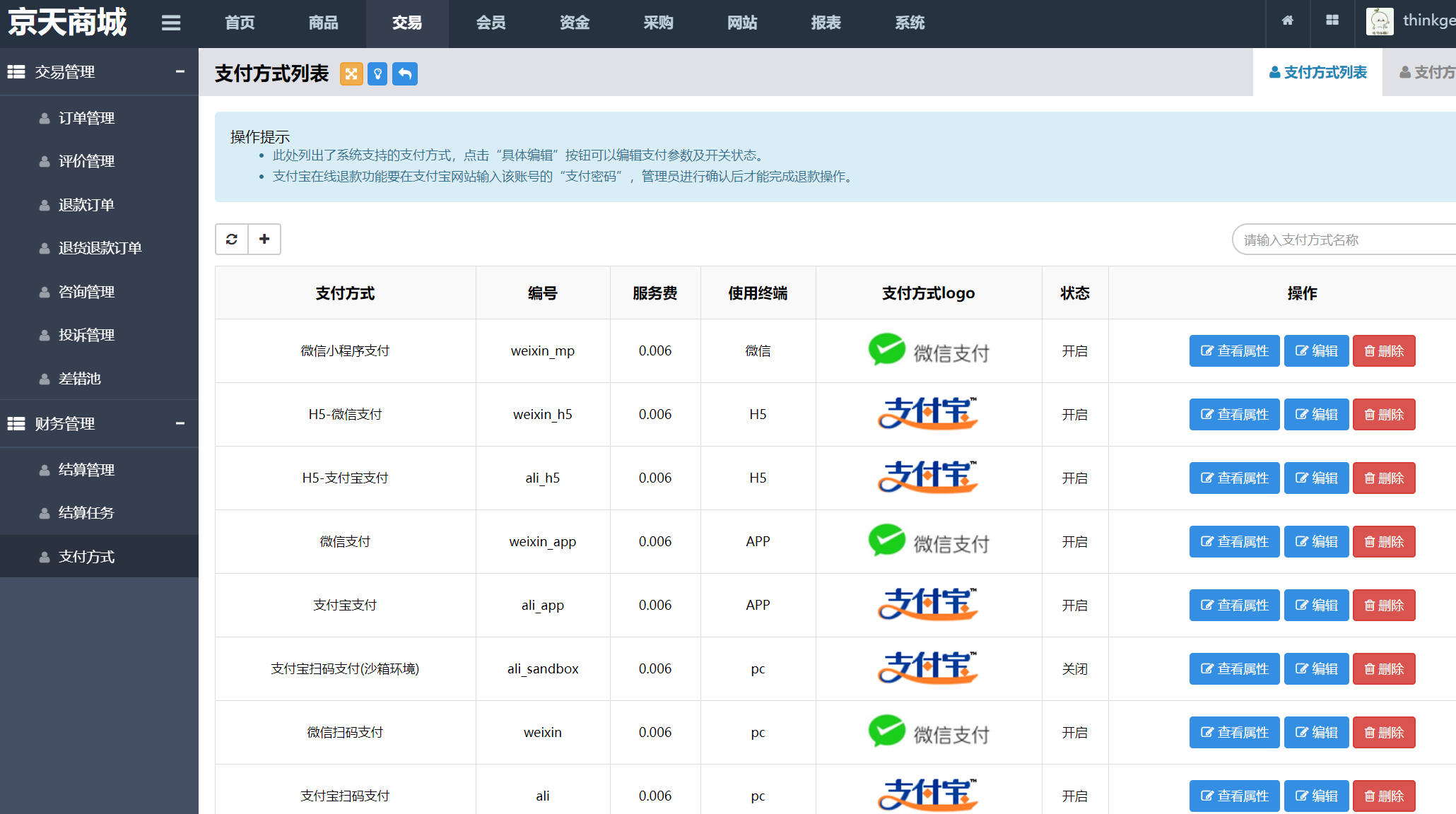The width and height of the screenshot is (1456, 814).
Task: View attributes of H5-微信支付
Action: click(1234, 415)
